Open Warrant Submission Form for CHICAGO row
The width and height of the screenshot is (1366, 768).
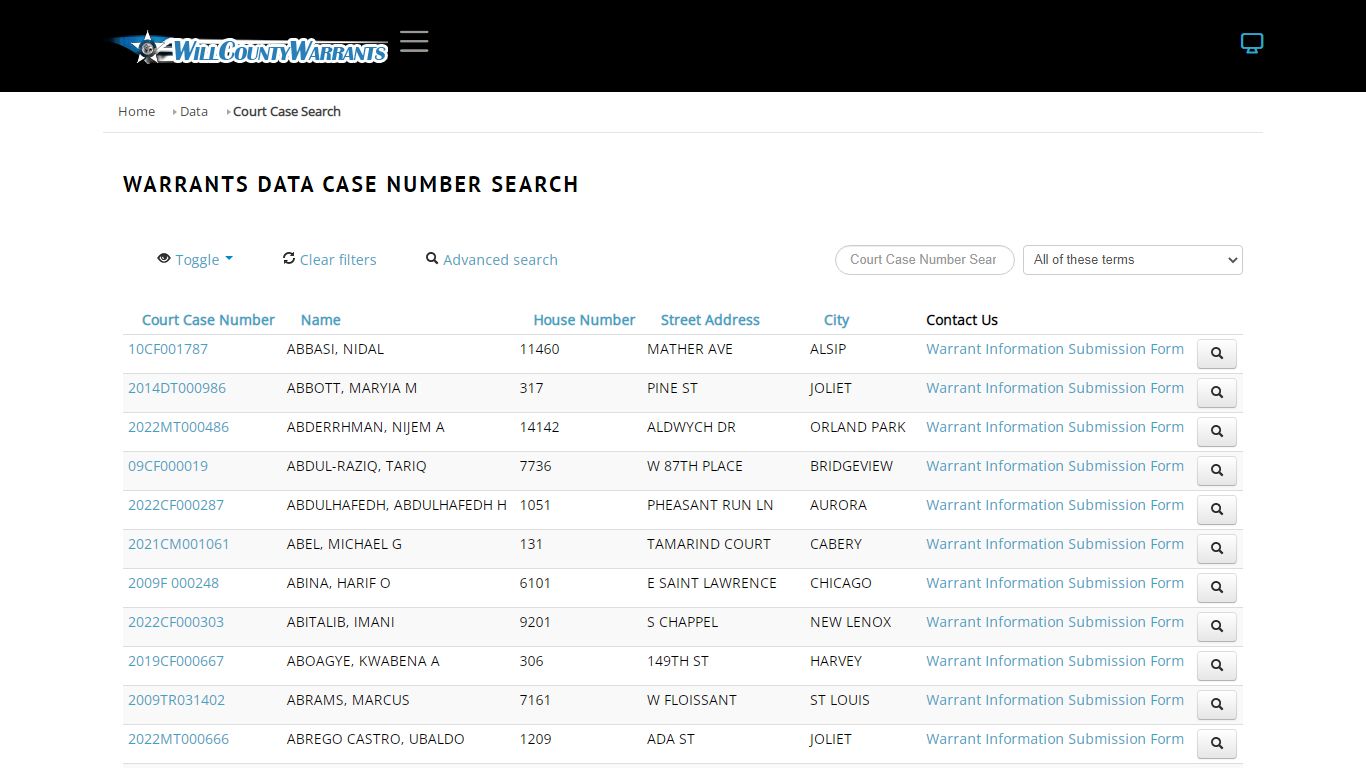pos(1055,583)
